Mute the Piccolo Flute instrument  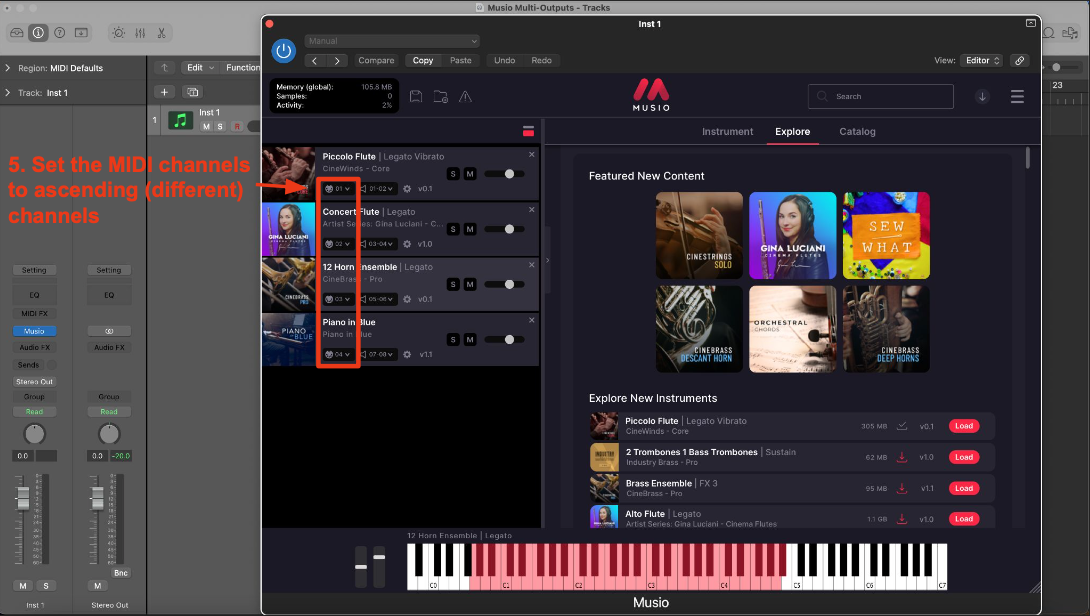point(470,174)
